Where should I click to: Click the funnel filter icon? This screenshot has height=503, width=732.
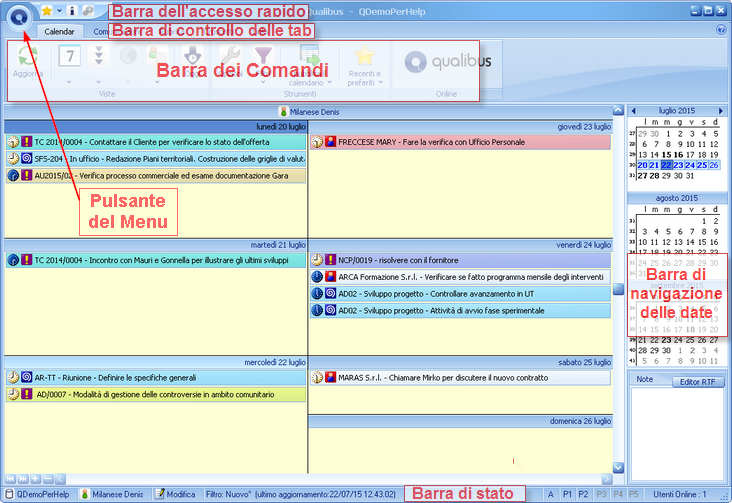tap(263, 56)
